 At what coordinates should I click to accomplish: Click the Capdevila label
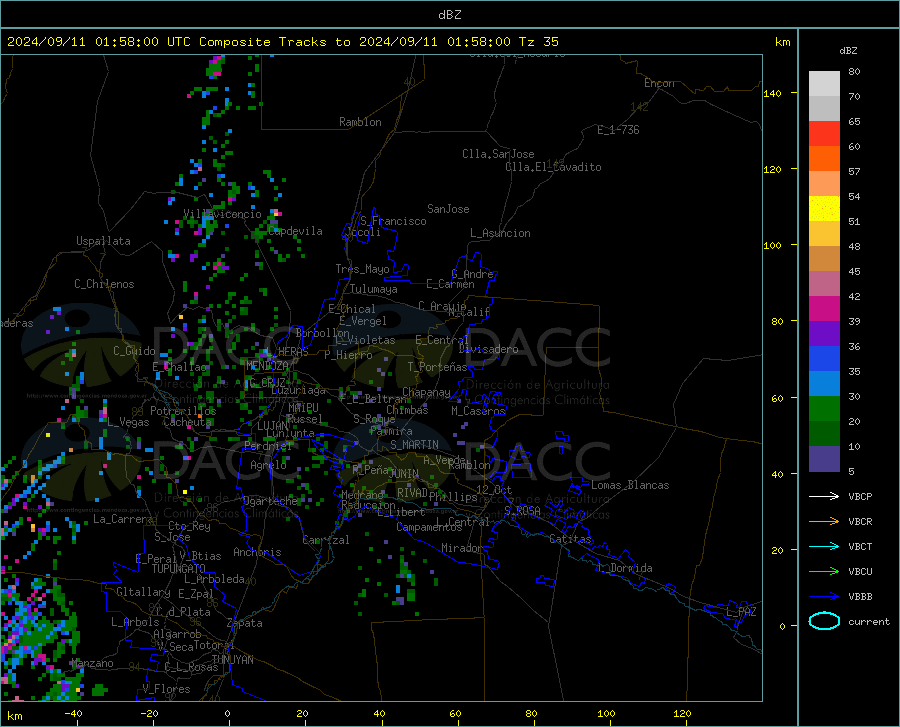pos(295,231)
